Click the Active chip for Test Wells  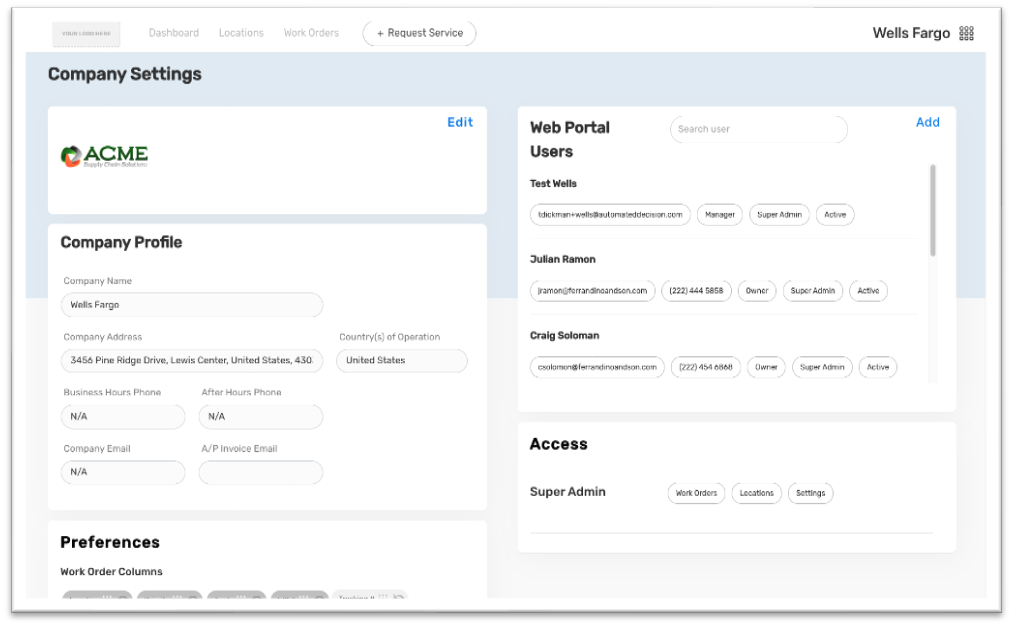pos(835,214)
